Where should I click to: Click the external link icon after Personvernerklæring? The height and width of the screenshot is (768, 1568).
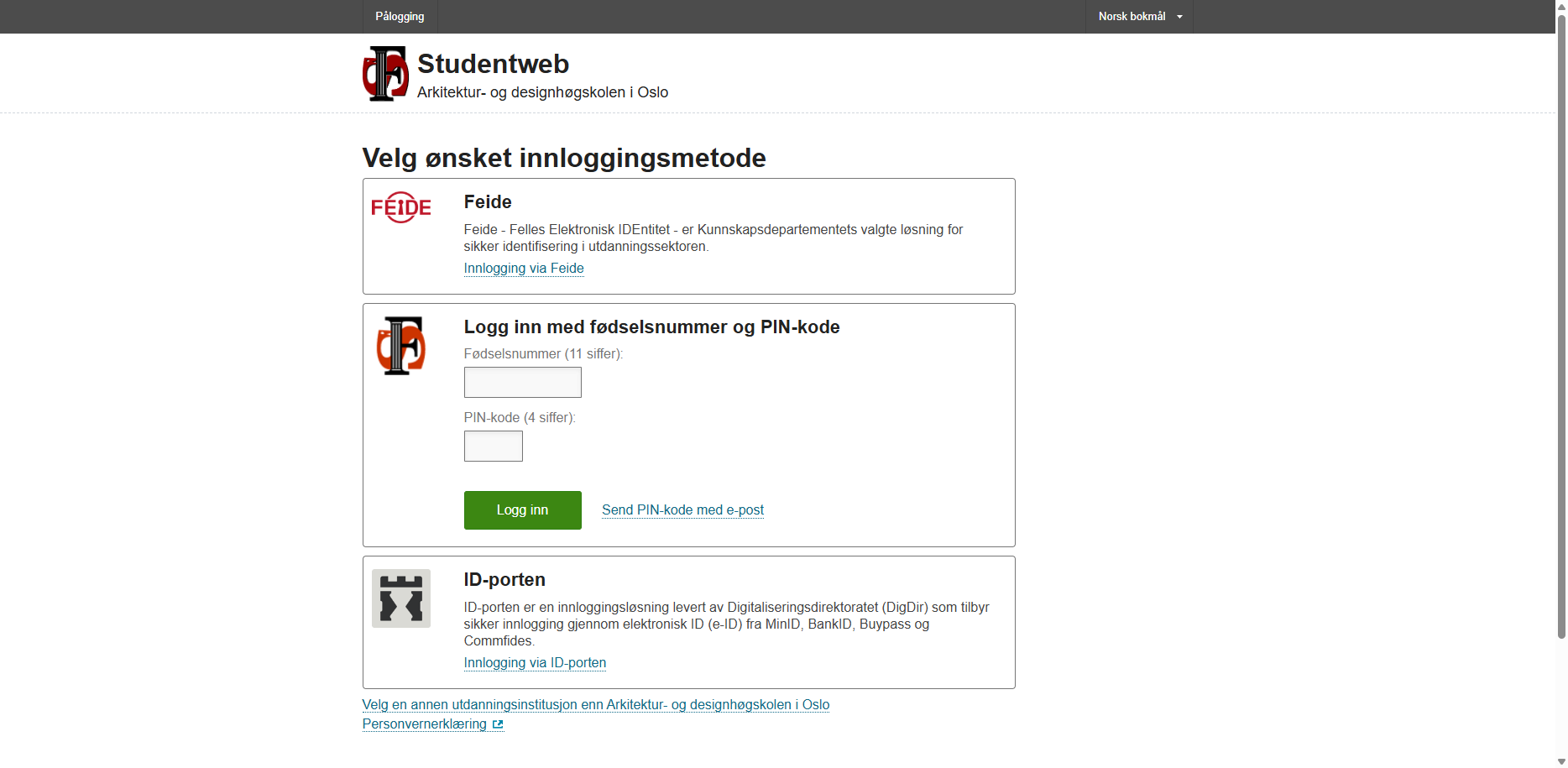[x=498, y=724]
